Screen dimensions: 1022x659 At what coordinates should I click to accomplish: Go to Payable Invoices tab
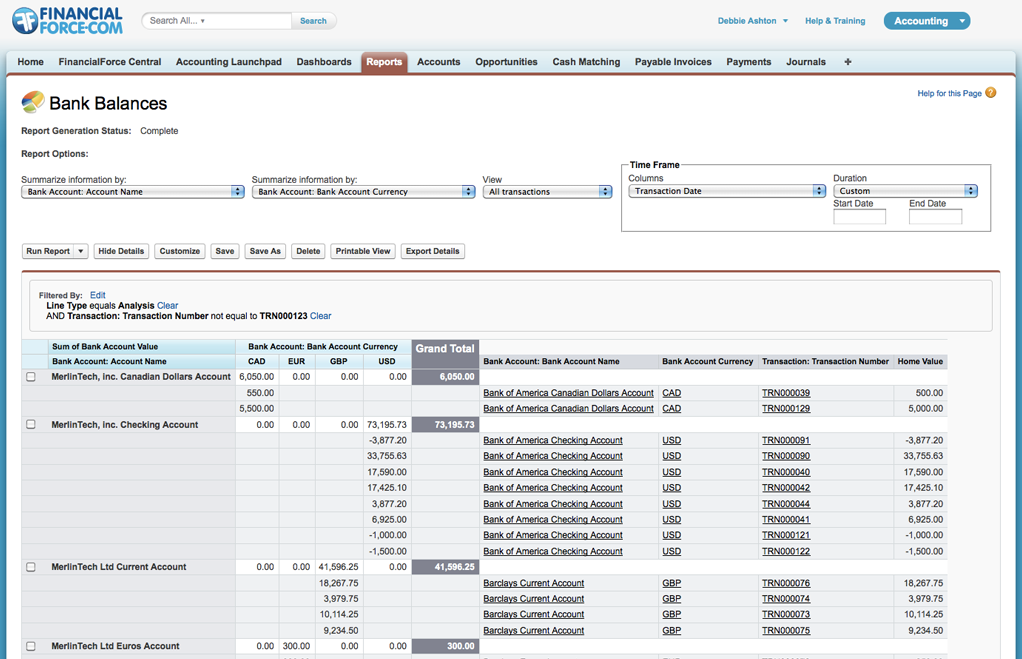pos(673,62)
